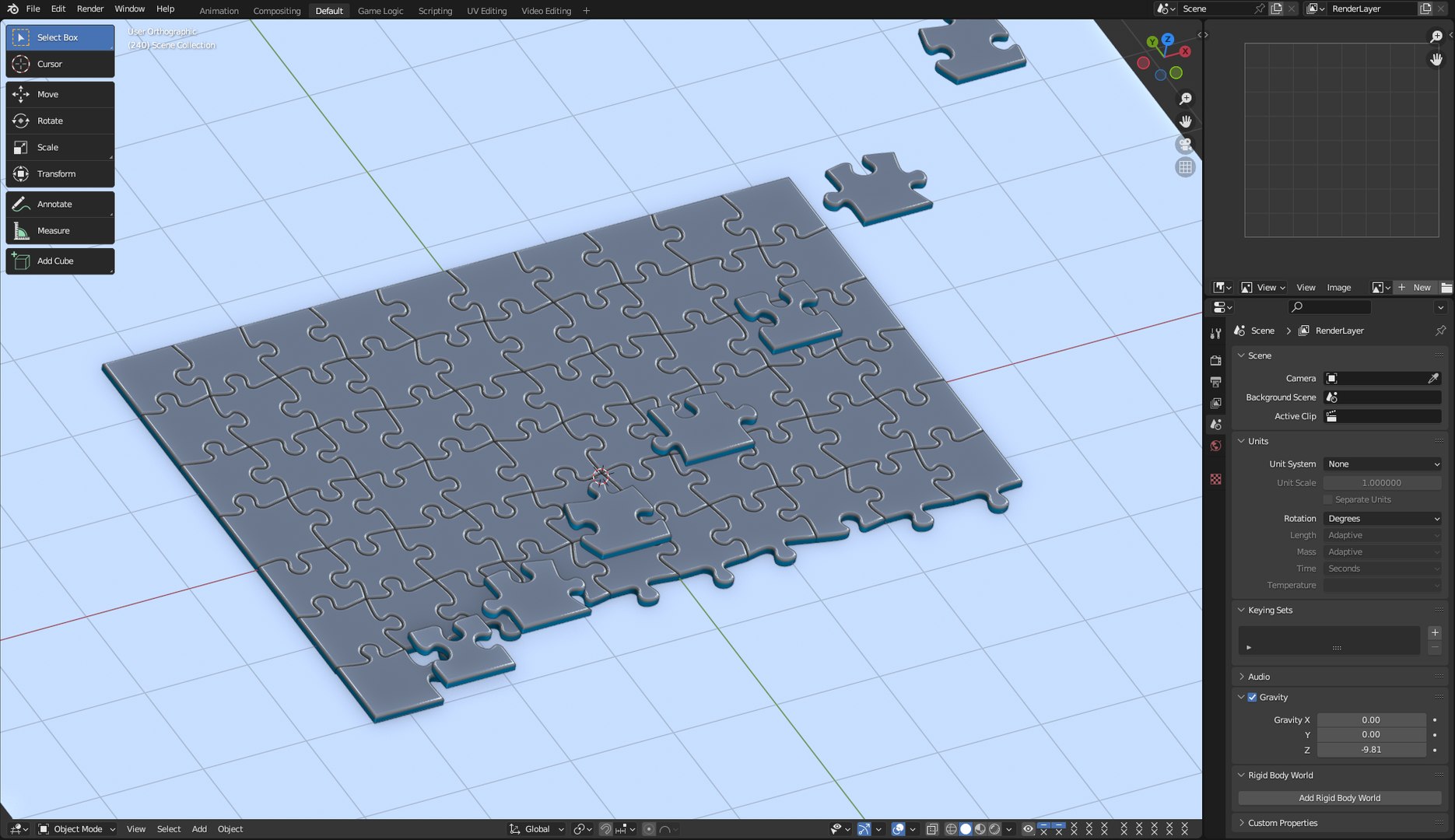Open the Rotation units dropdown
This screenshot has height=840, width=1455.
pyautogui.click(x=1383, y=519)
